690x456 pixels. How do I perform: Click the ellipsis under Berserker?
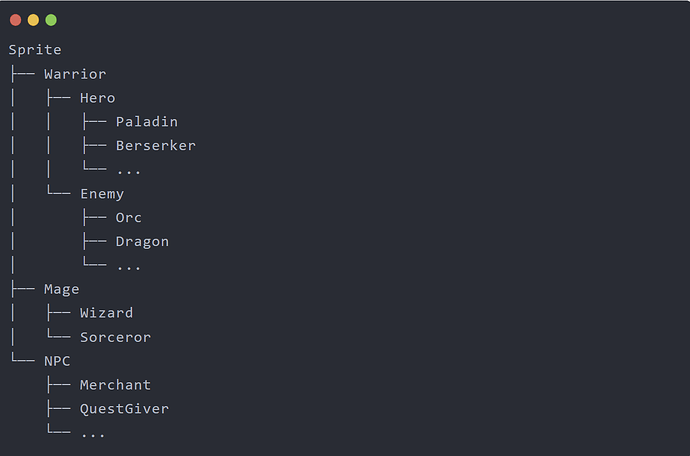point(129,172)
